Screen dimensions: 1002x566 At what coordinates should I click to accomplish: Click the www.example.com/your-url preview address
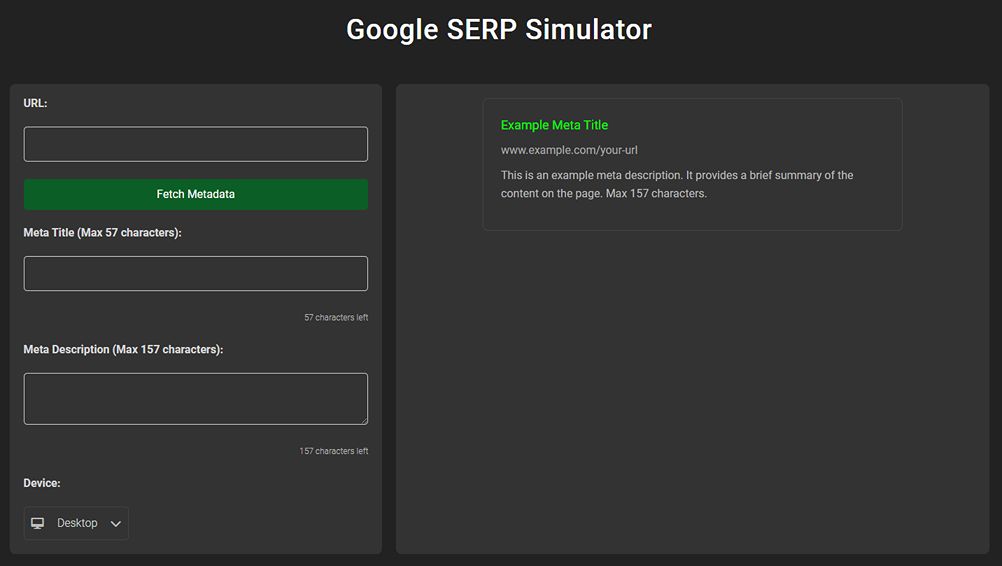(569, 150)
